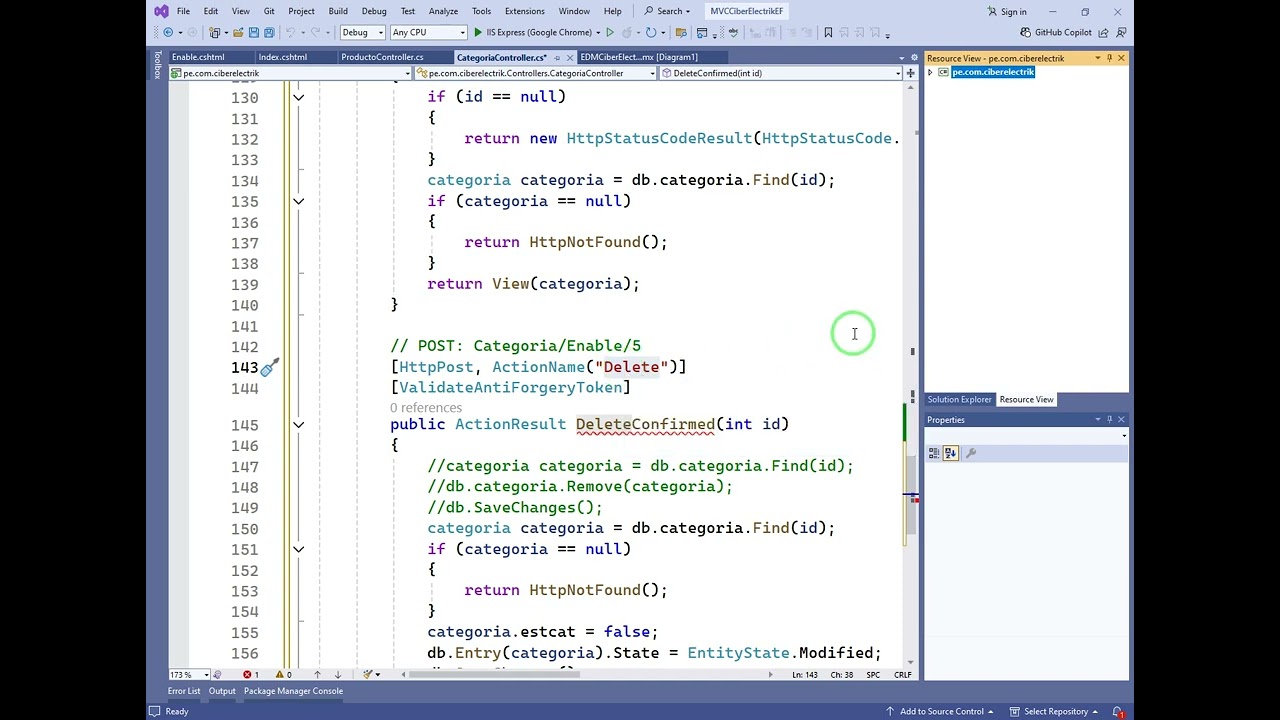Click the Alphabetical sort icon in Properties

950,453
